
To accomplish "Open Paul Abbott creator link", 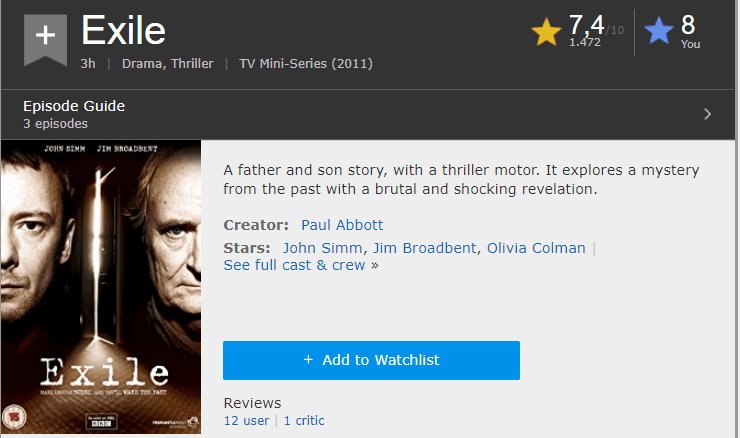I will pyautogui.click(x=340, y=225).
